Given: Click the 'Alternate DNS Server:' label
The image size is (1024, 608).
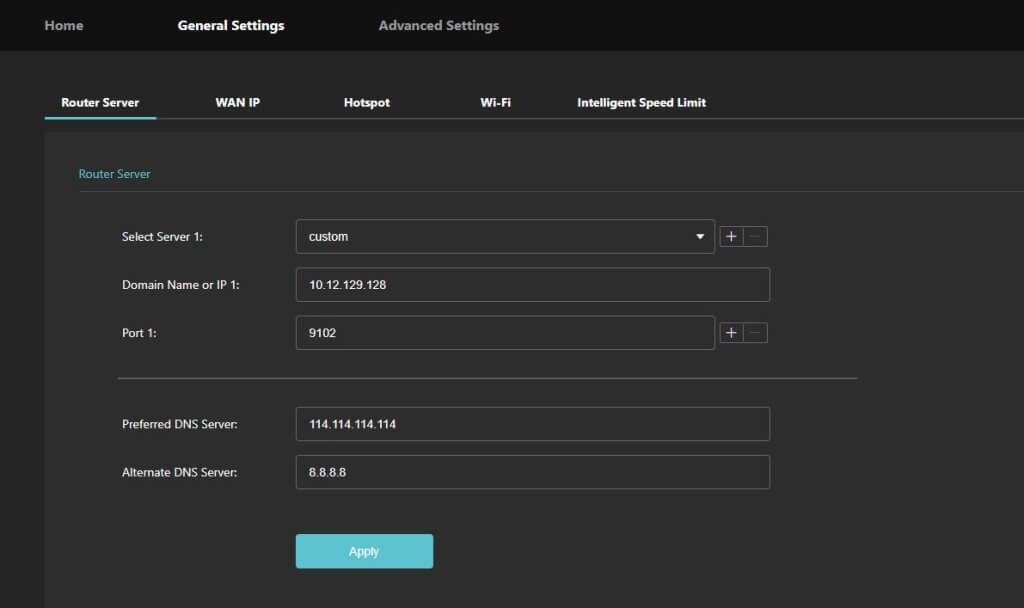Looking at the screenshot, I should pos(180,472).
